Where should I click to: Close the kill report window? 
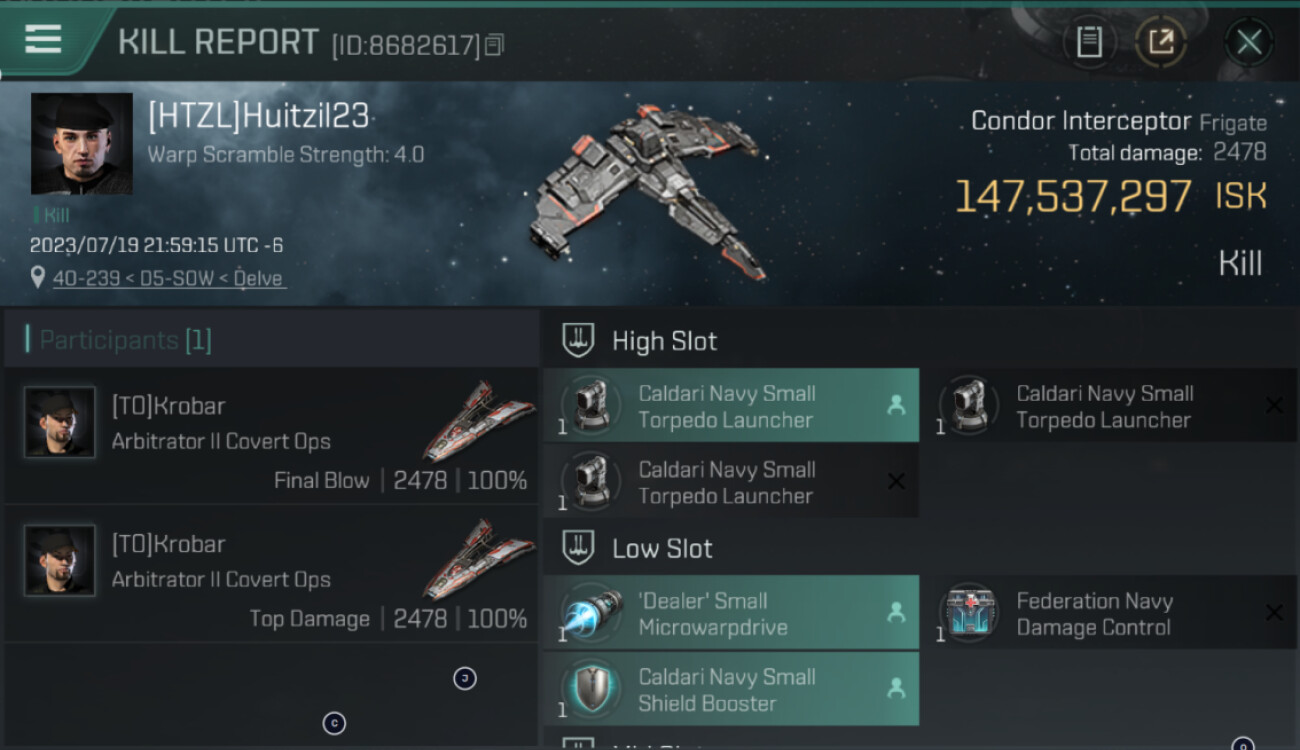coord(1248,42)
